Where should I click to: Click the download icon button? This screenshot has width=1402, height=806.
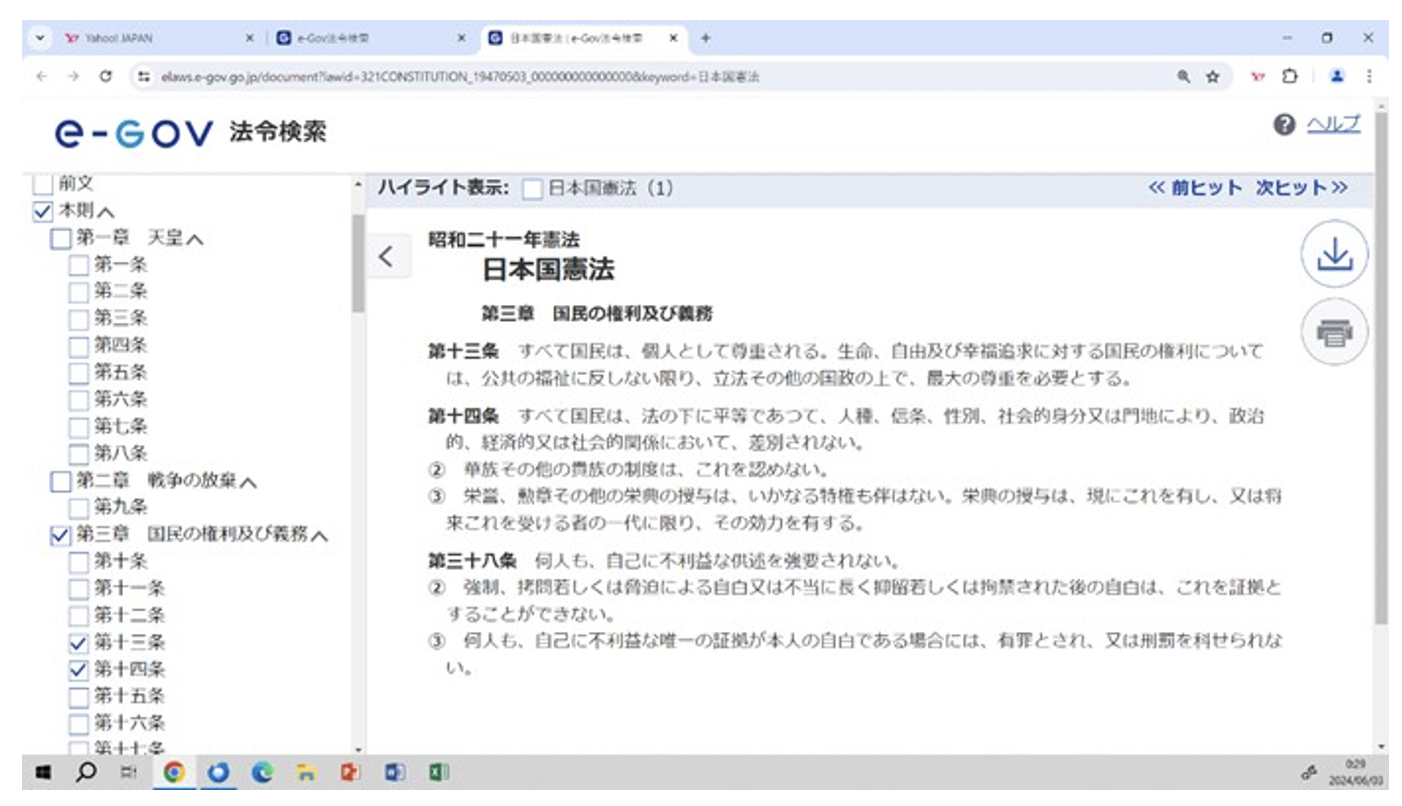1334,257
